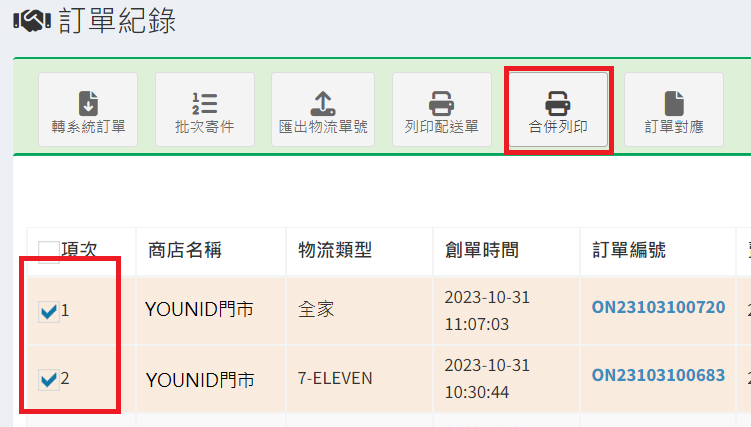
Task: Click the 訂單紀錄 page title
Action: pyautogui.click(x=118, y=21)
